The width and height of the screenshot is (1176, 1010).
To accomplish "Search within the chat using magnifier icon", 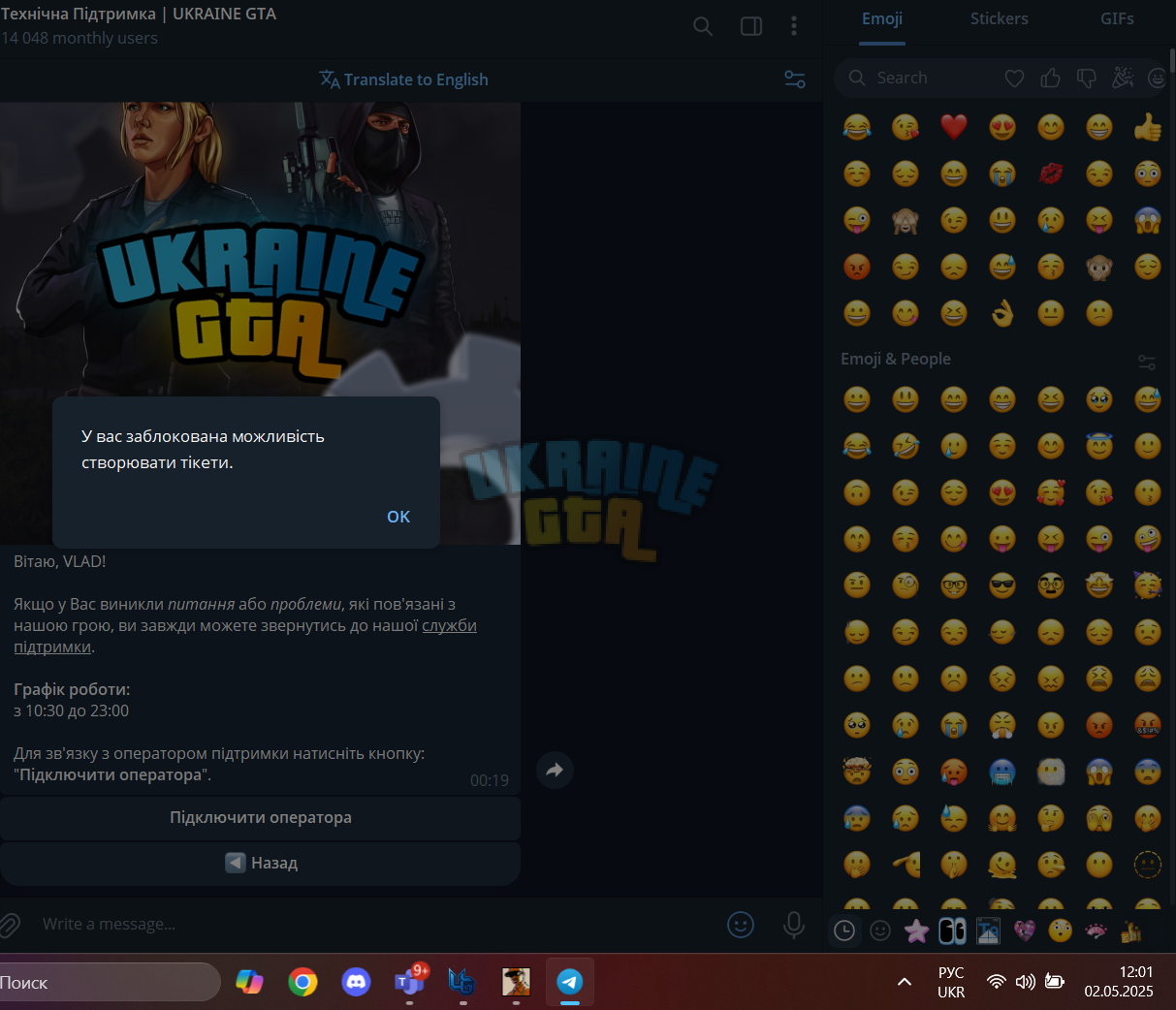I will (x=703, y=26).
